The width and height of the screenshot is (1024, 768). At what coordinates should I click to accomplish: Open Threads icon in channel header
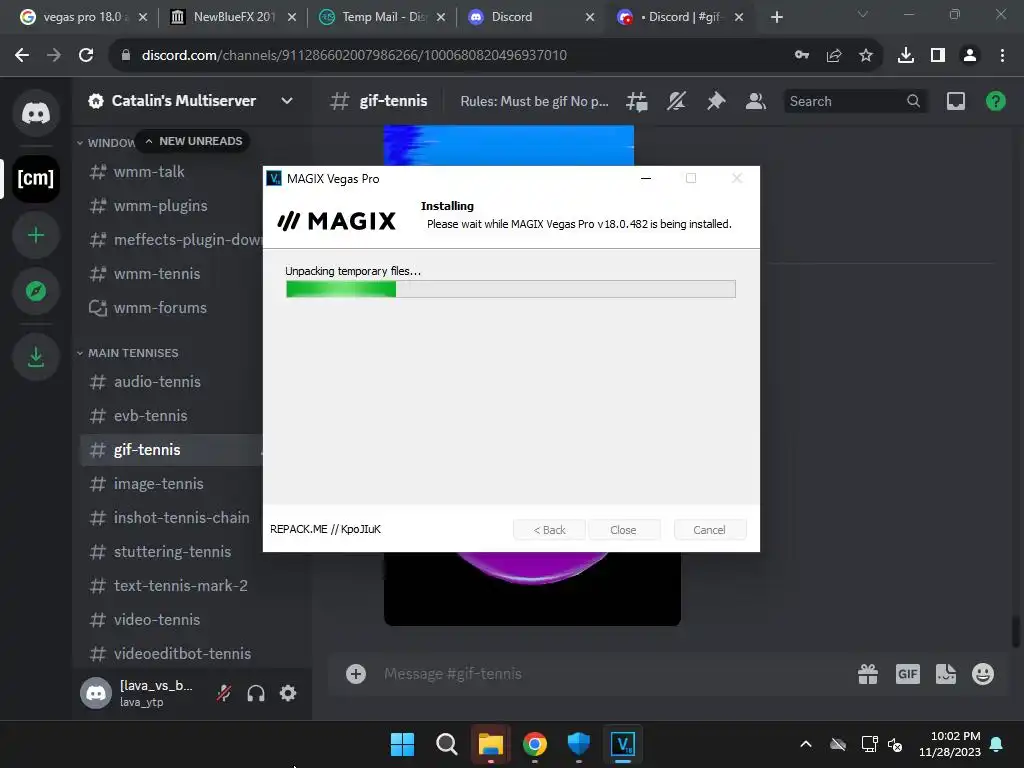[x=637, y=101]
